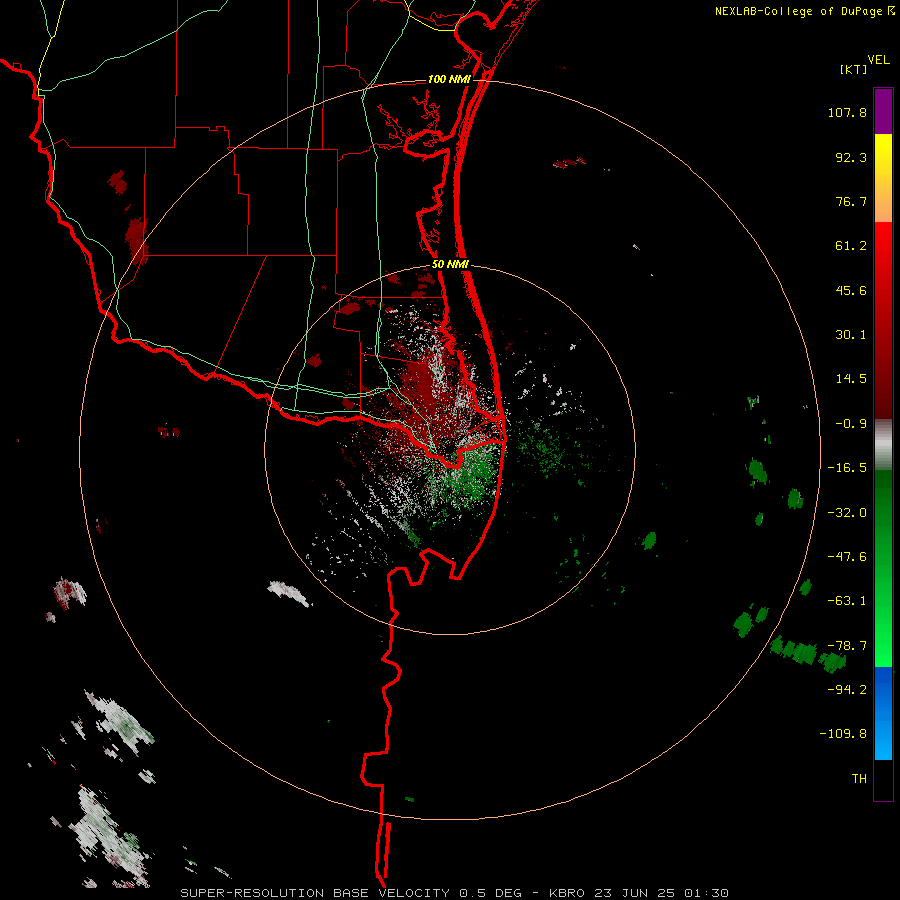This screenshot has width=900, height=900.
Task: Click the 61.2 velocity scale value
Action: click(851, 246)
